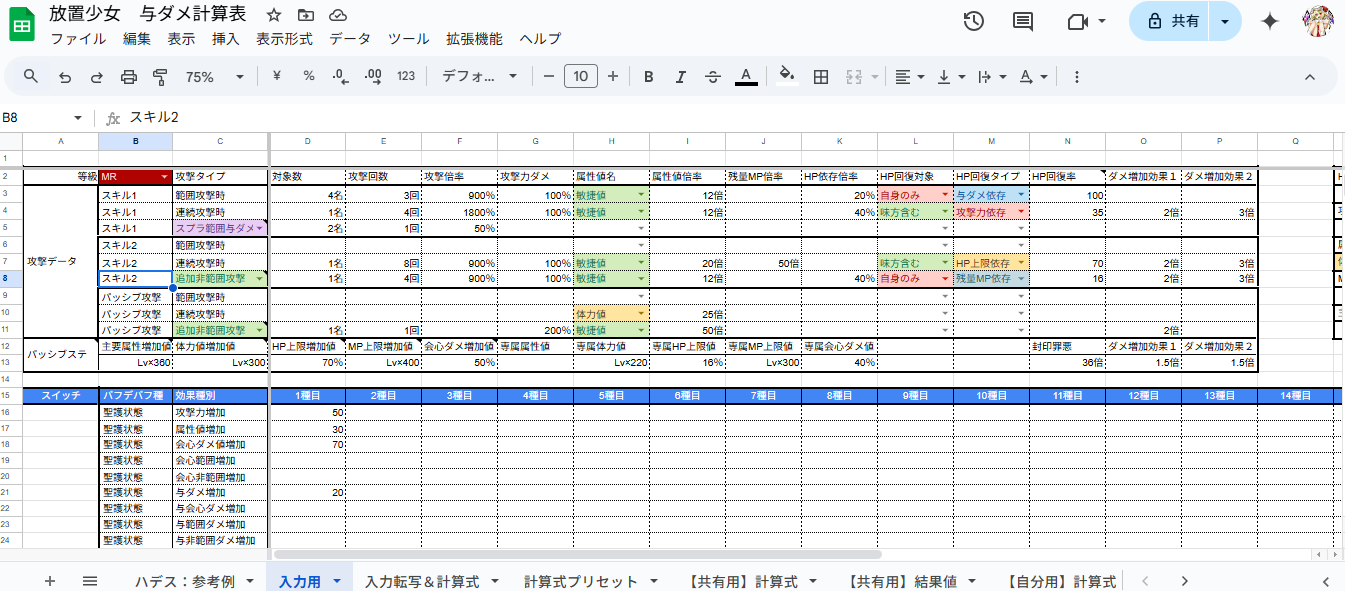Open the 75% zoom dropdown
1345x591 pixels.
click(x=214, y=77)
